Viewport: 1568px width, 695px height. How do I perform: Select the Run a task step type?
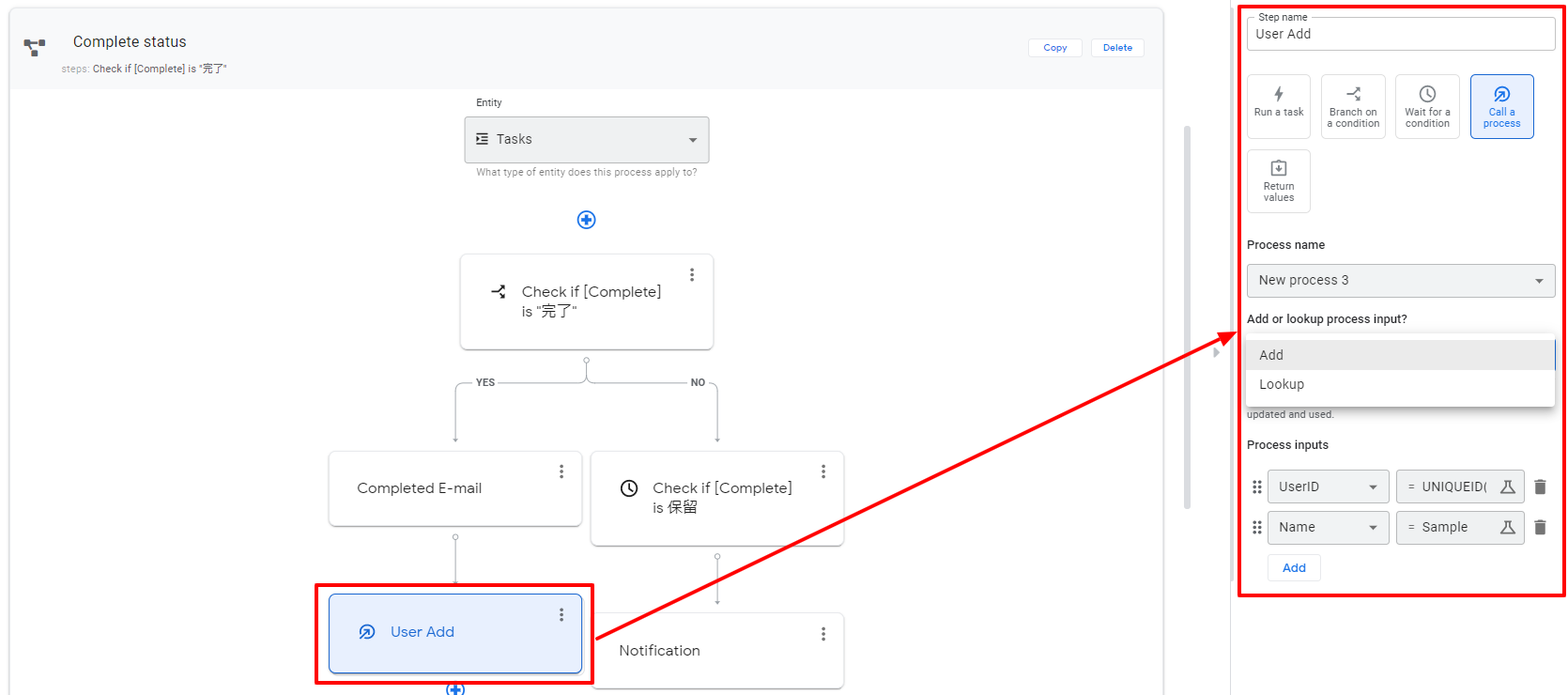pos(1278,105)
